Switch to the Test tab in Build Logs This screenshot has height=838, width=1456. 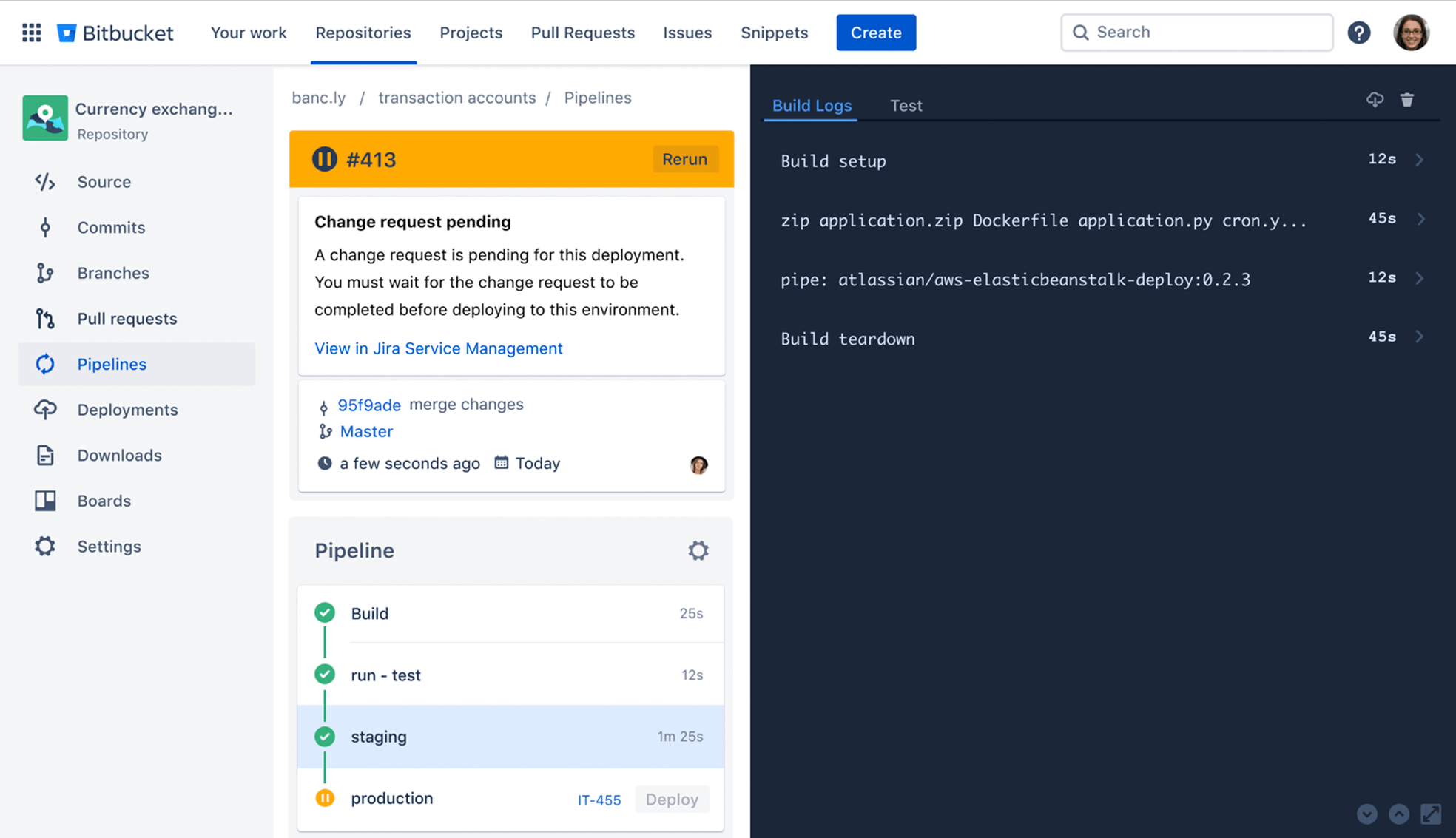pyautogui.click(x=904, y=104)
